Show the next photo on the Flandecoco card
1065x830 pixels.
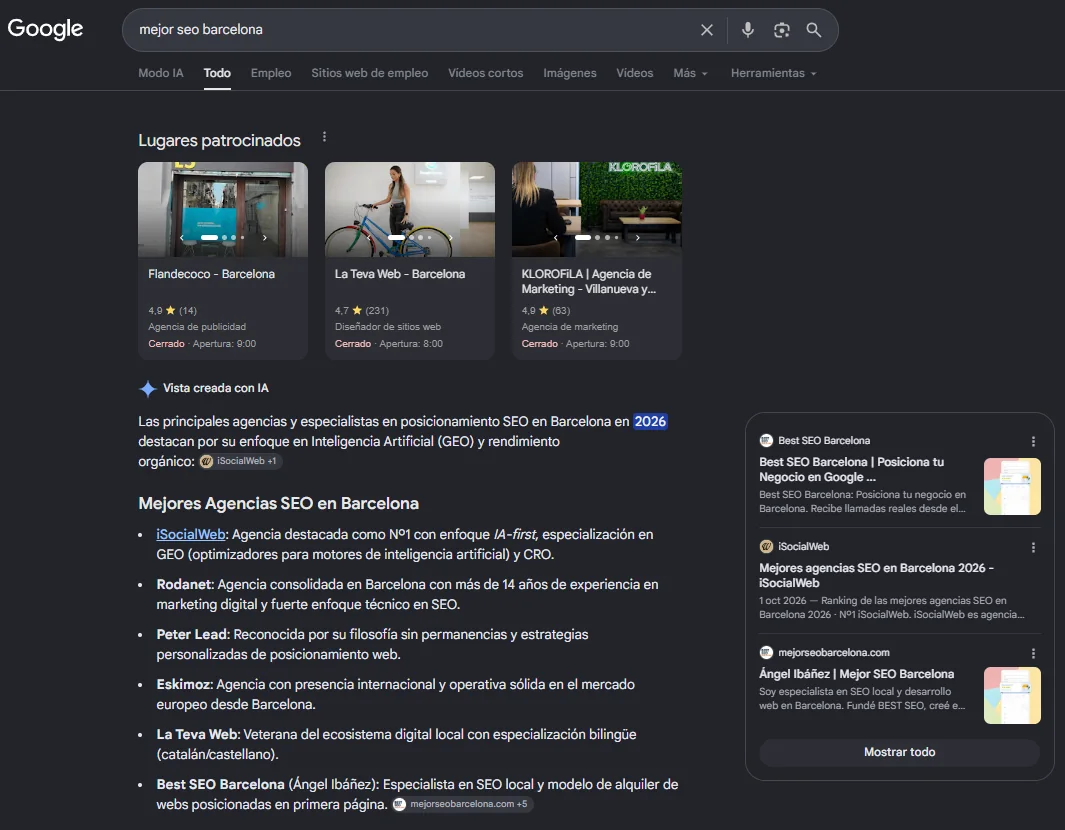tap(264, 238)
